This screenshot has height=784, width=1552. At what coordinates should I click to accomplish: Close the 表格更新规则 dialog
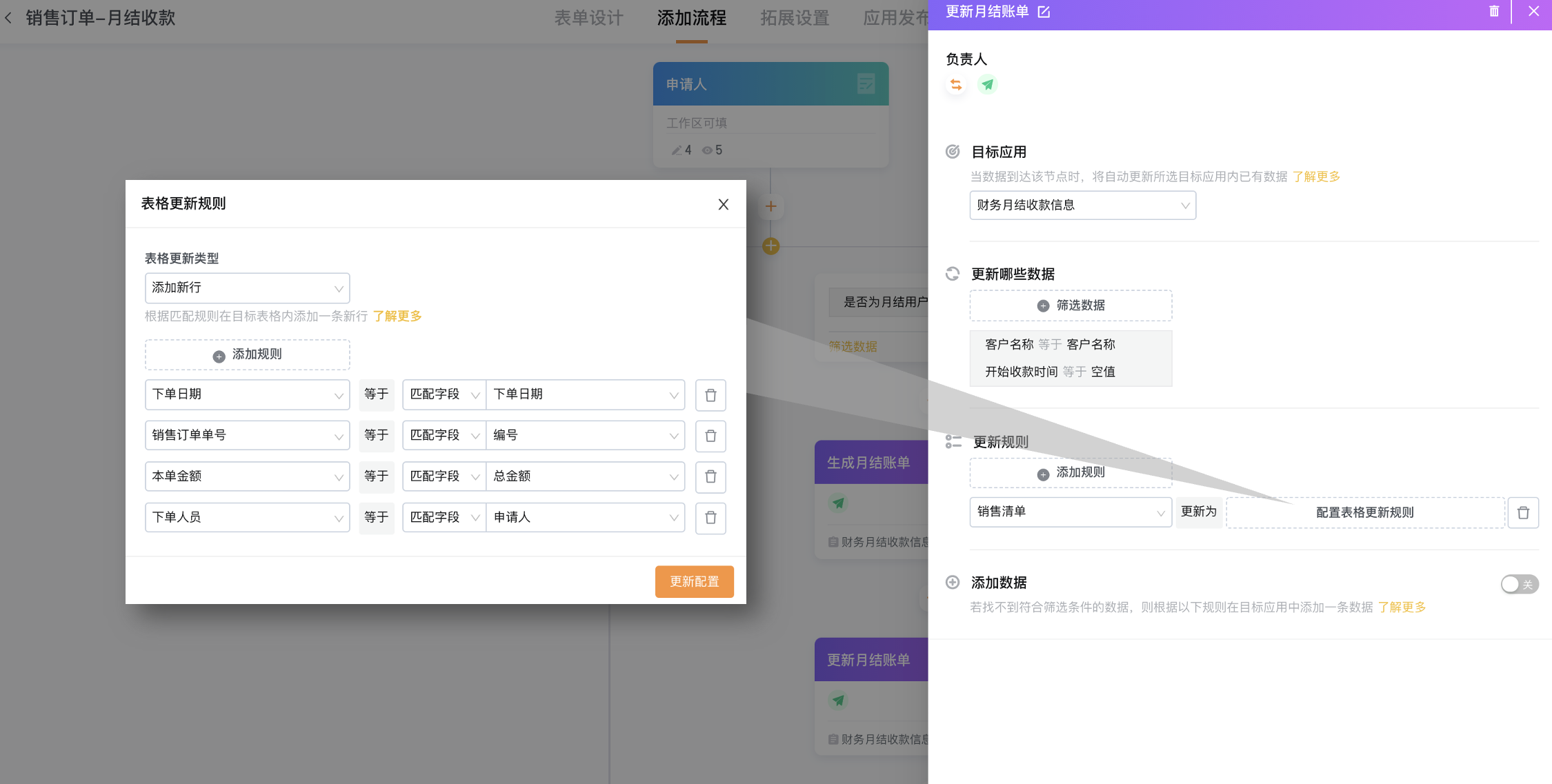click(x=723, y=204)
